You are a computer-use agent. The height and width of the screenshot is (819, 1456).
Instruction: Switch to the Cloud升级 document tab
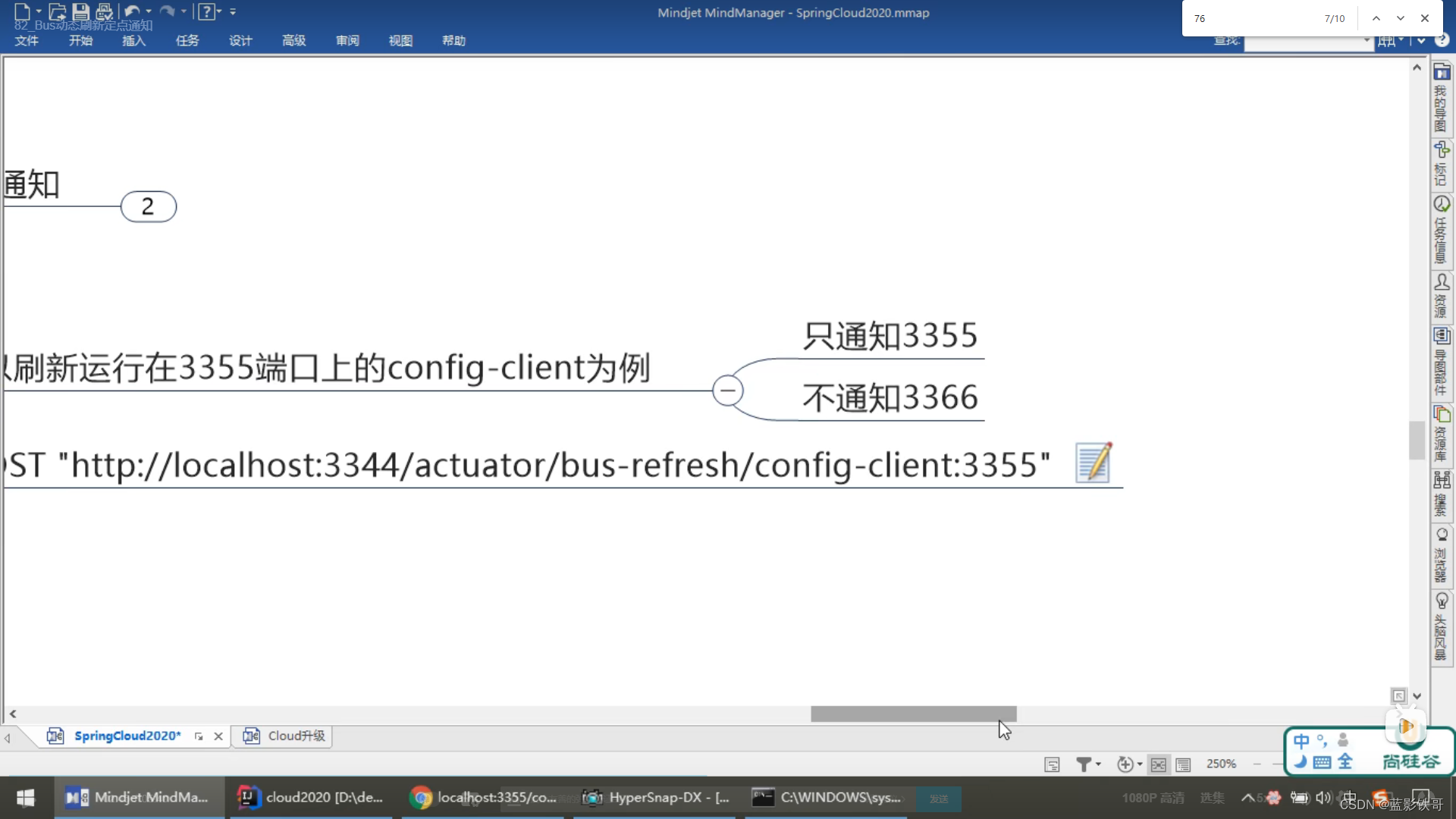284,736
